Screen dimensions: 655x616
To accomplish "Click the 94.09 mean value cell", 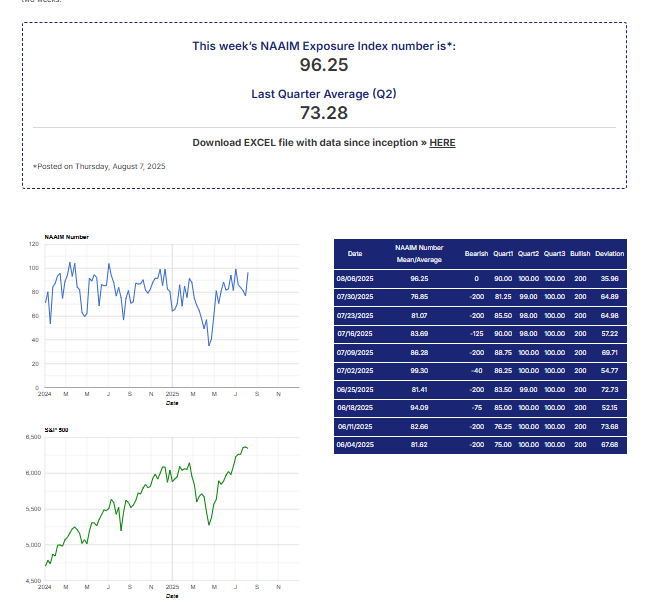I will click(x=419, y=408).
